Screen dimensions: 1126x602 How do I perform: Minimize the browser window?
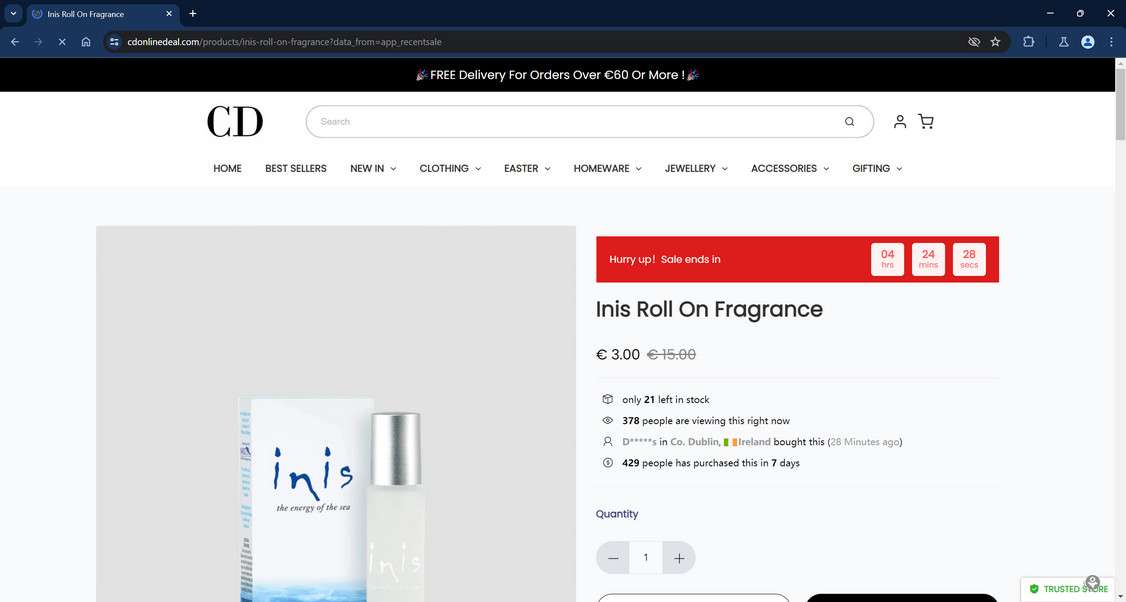point(1051,14)
